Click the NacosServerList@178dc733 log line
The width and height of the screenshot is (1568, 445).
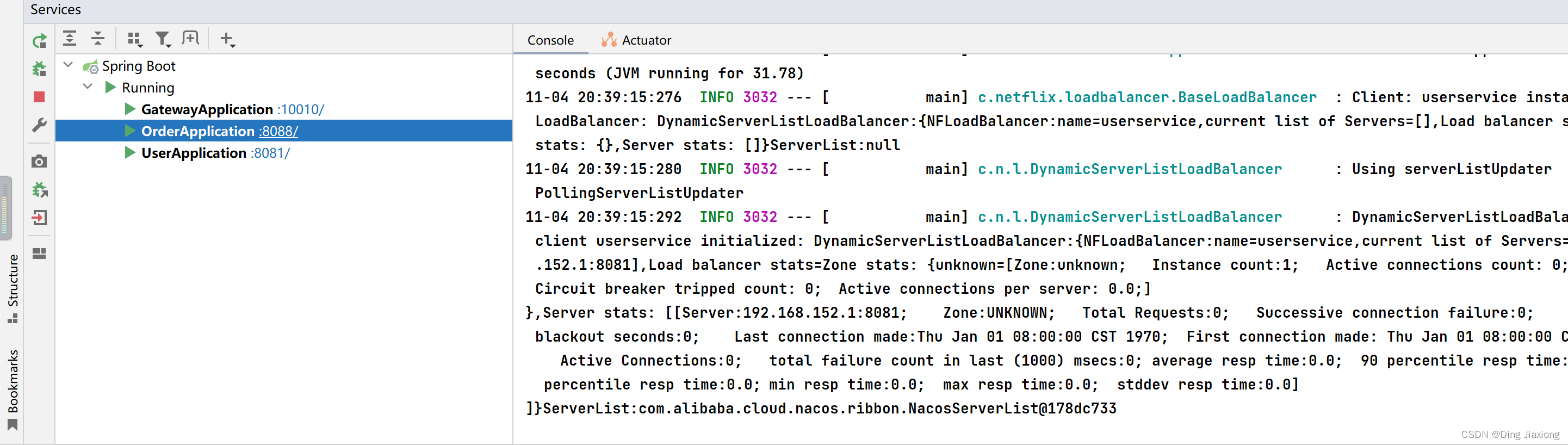coord(821,409)
